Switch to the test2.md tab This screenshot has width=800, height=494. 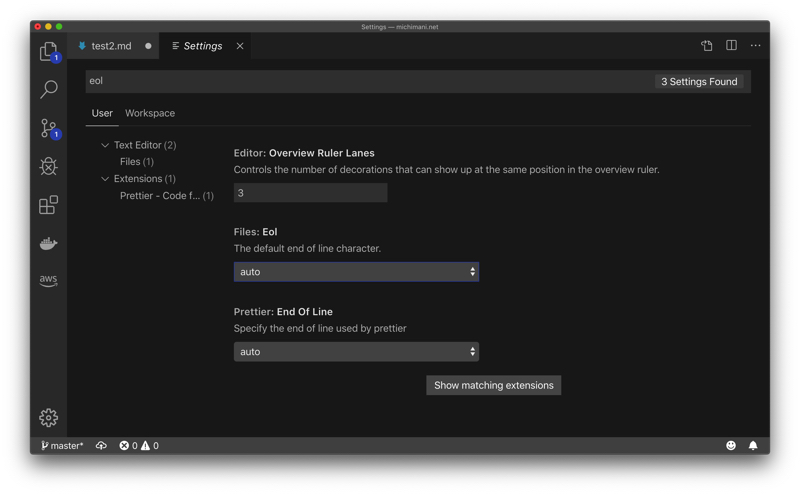[x=113, y=46]
